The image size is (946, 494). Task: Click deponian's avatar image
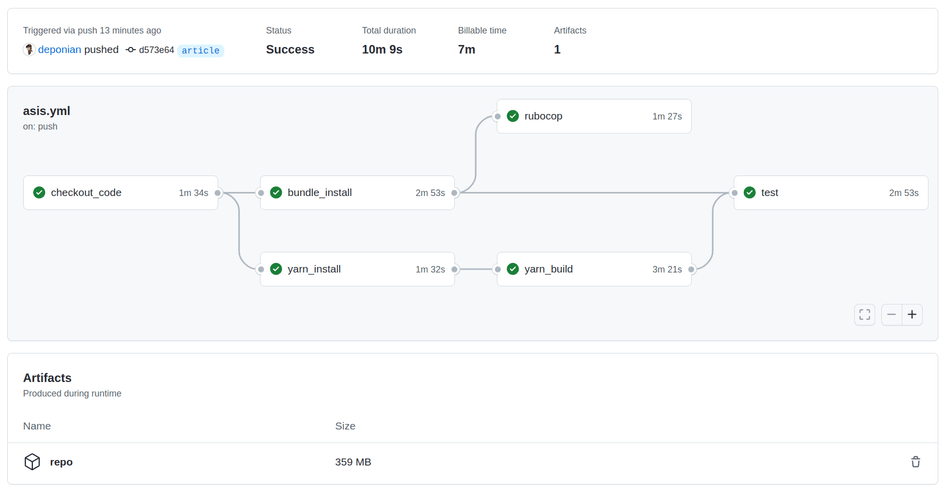pyautogui.click(x=29, y=50)
